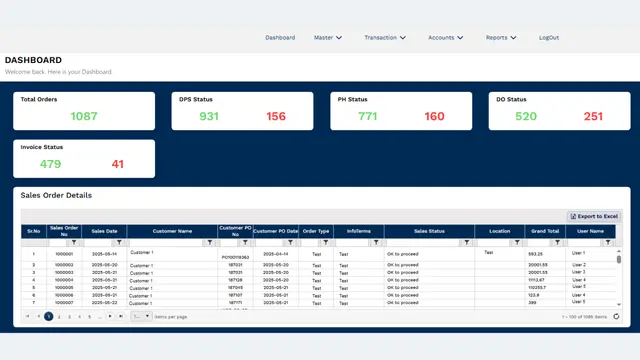The image size is (640, 360).
Task: Open filter for Sales Date column
Action: (119, 242)
